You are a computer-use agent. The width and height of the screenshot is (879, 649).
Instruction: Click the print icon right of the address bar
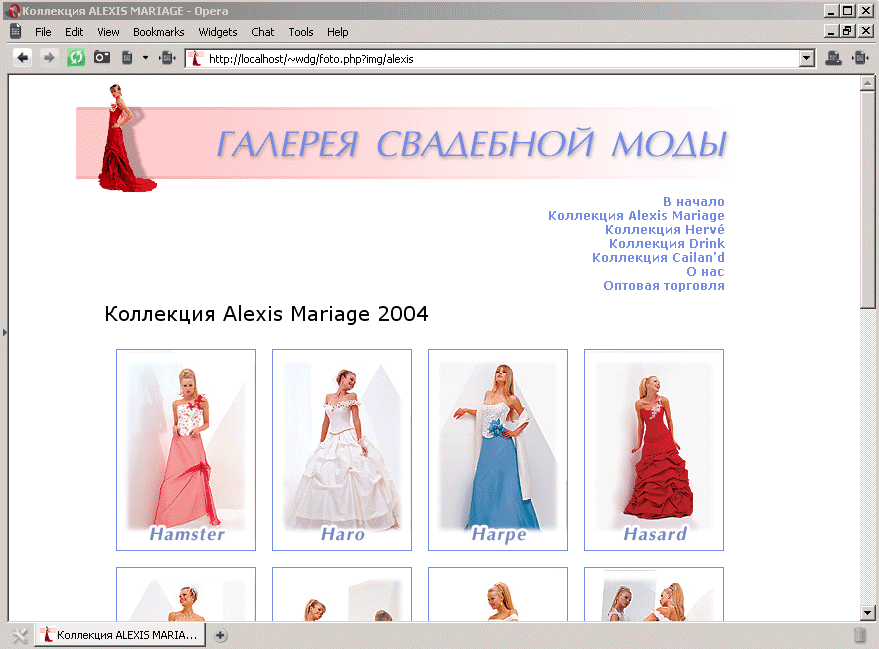[x=834, y=58]
